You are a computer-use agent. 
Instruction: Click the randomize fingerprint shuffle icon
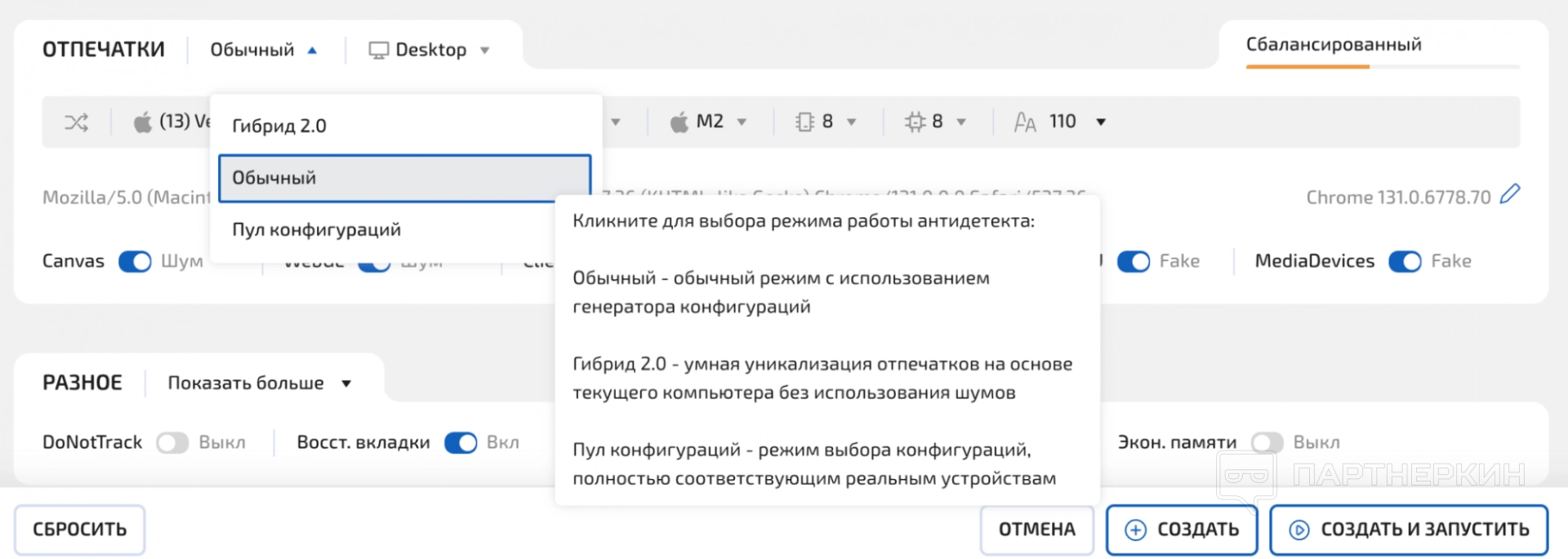(x=76, y=122)
